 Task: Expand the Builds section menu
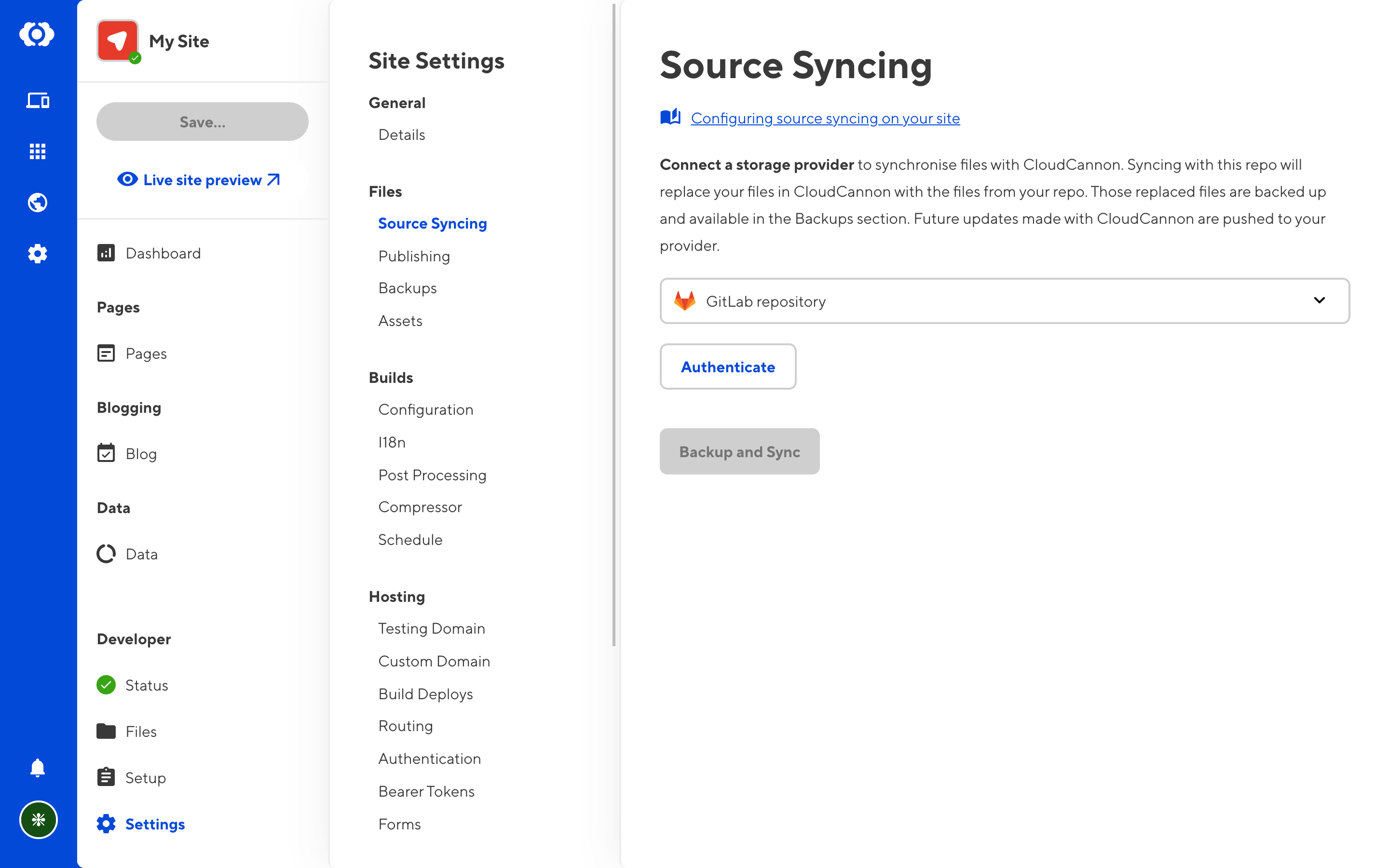(390, 377)
